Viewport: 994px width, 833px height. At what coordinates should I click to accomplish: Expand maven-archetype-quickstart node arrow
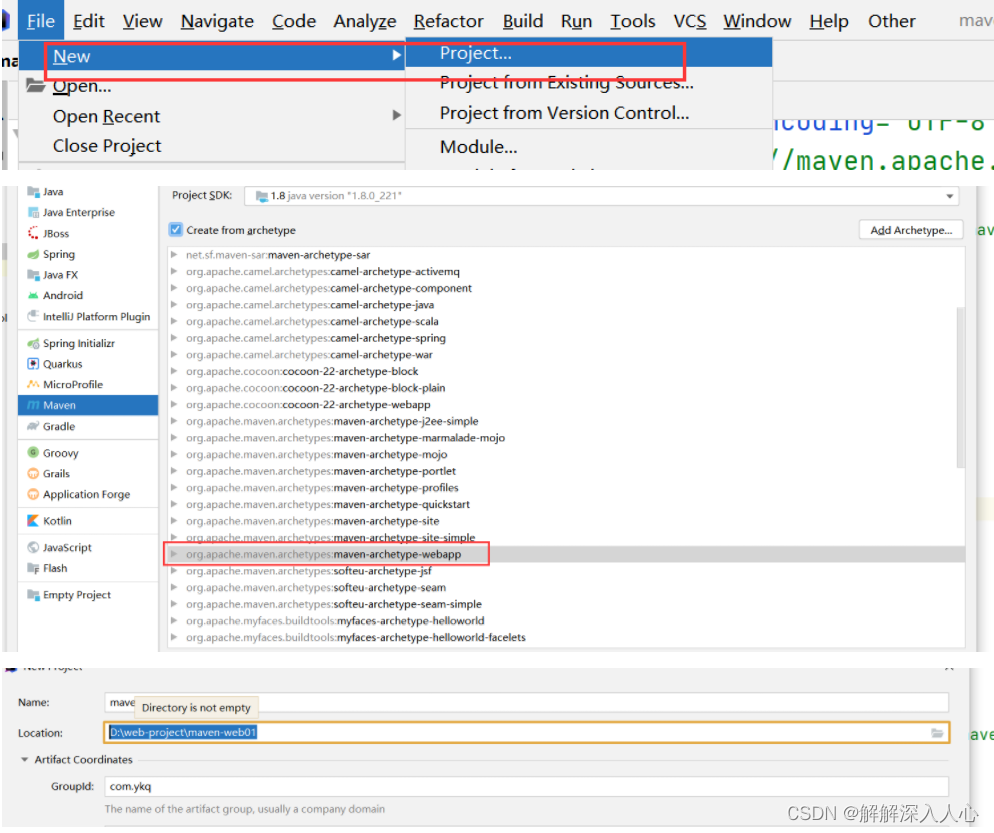174,505
